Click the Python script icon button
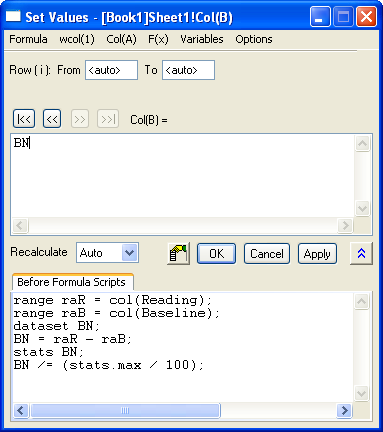383x432 pixels. pyautogui.click(x=178, y=254)
